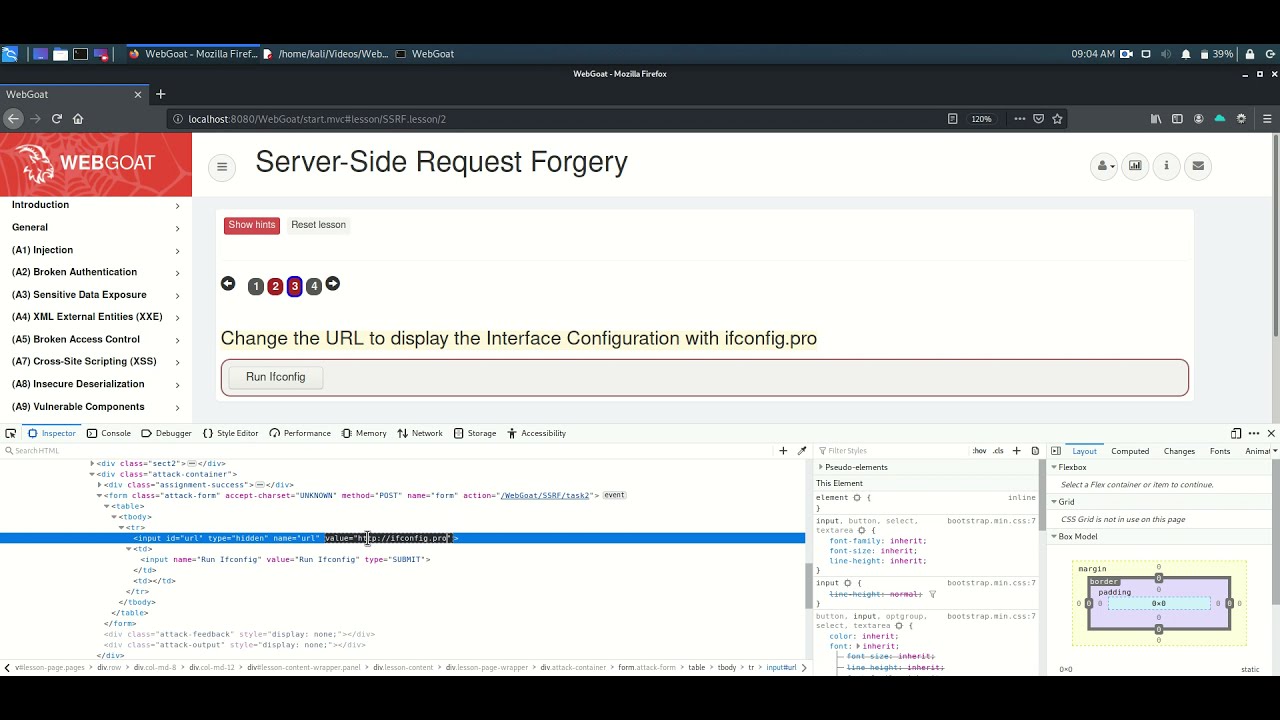Click filter icon next to line-height normal
1280x720 pixels.
pos(932,594)
